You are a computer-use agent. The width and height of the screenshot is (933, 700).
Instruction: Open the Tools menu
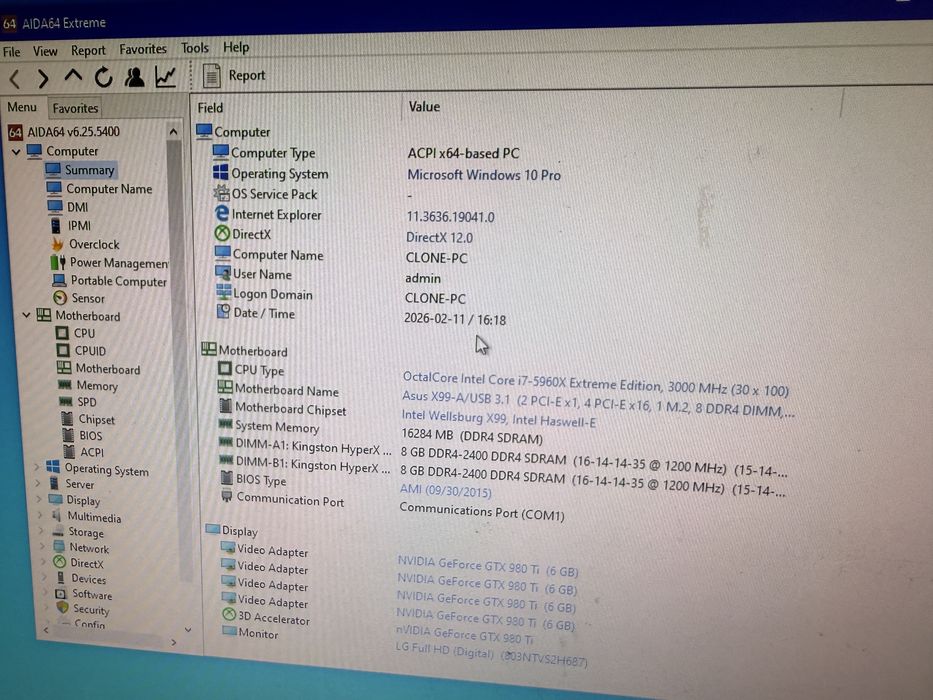(x=195, y=48)
